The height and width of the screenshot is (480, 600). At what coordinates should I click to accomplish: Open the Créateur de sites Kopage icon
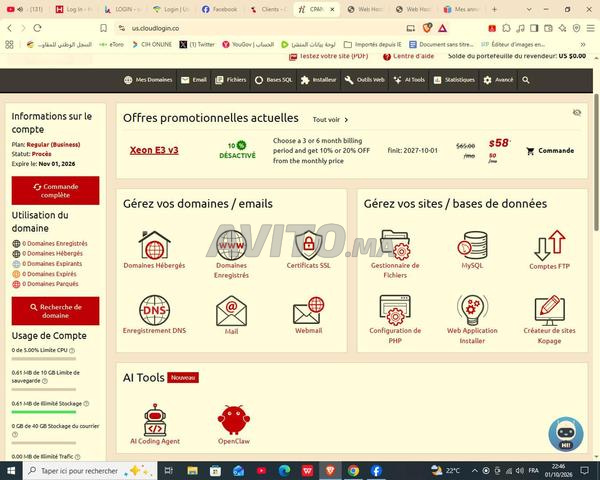pyautogui.click(x=549, y=310)
